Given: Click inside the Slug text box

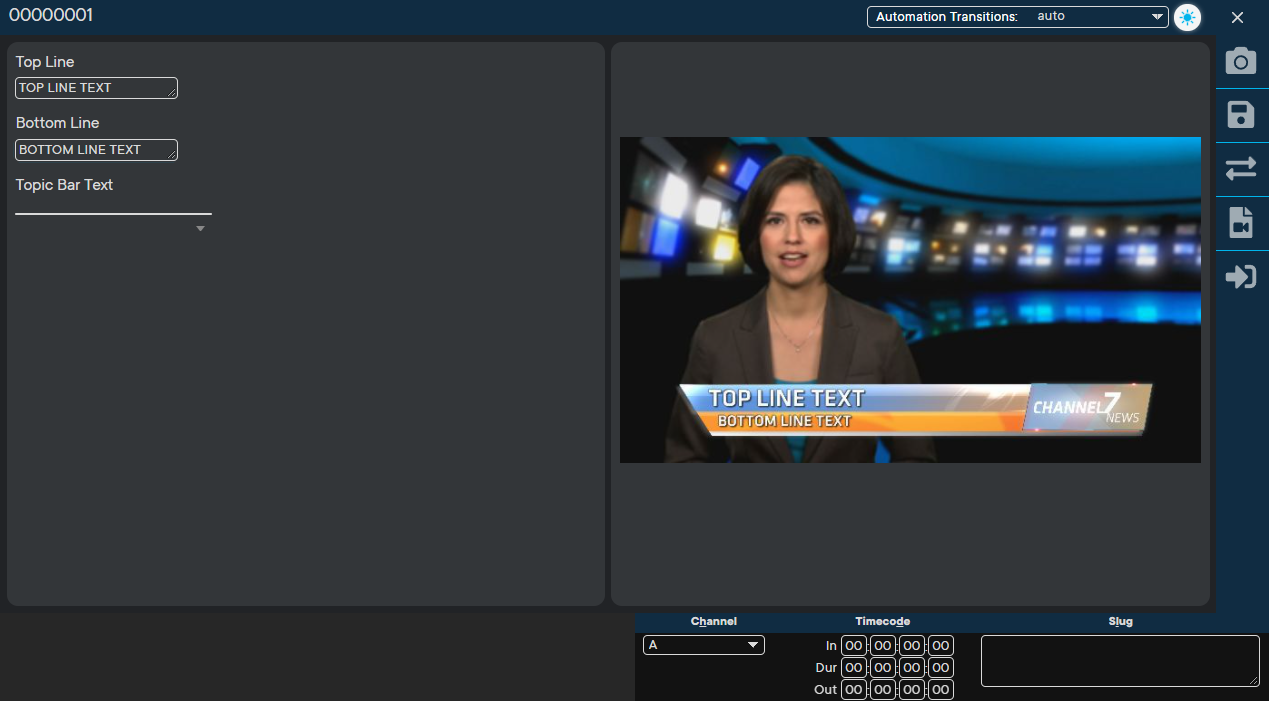Looking at the screenshot, I should point(1120,661).
